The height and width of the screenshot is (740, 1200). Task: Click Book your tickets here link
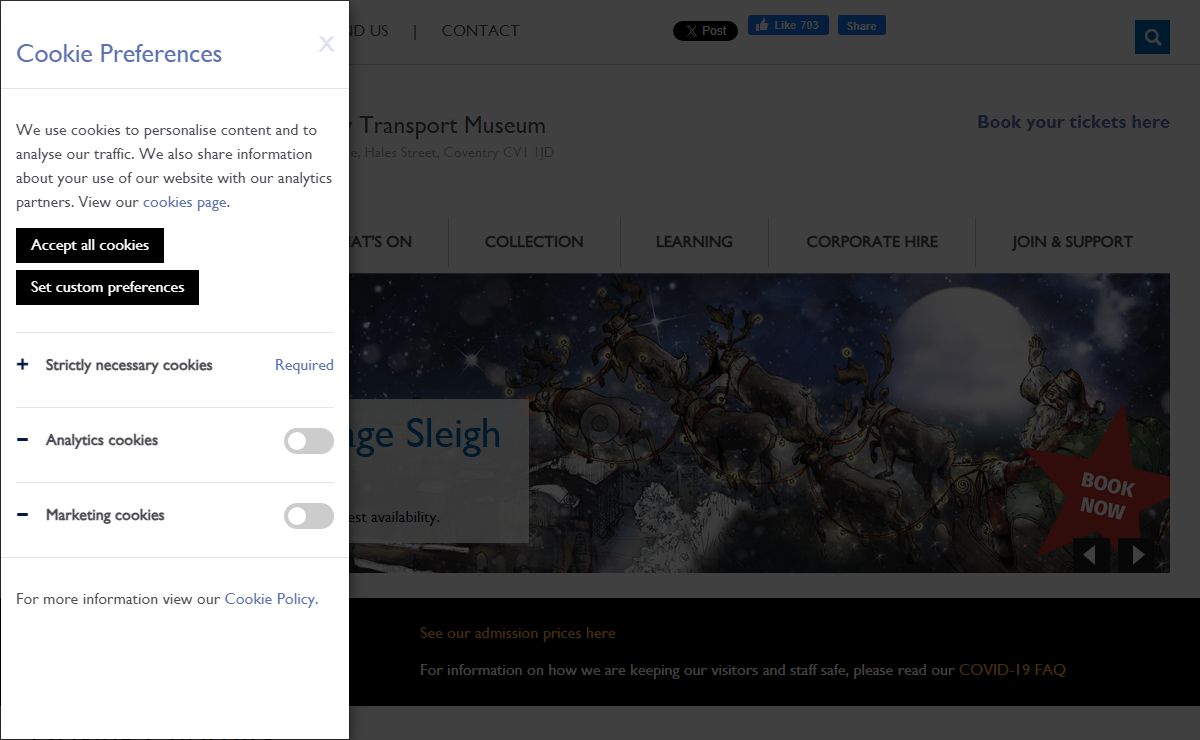click(x=1073, y=122)
